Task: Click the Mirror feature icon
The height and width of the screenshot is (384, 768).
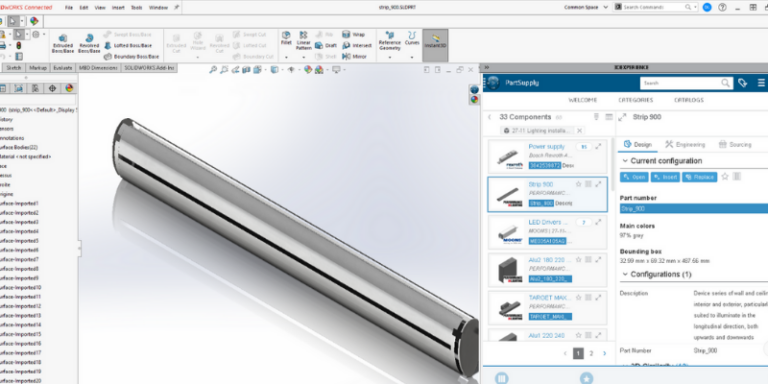Action: [347, 57]
